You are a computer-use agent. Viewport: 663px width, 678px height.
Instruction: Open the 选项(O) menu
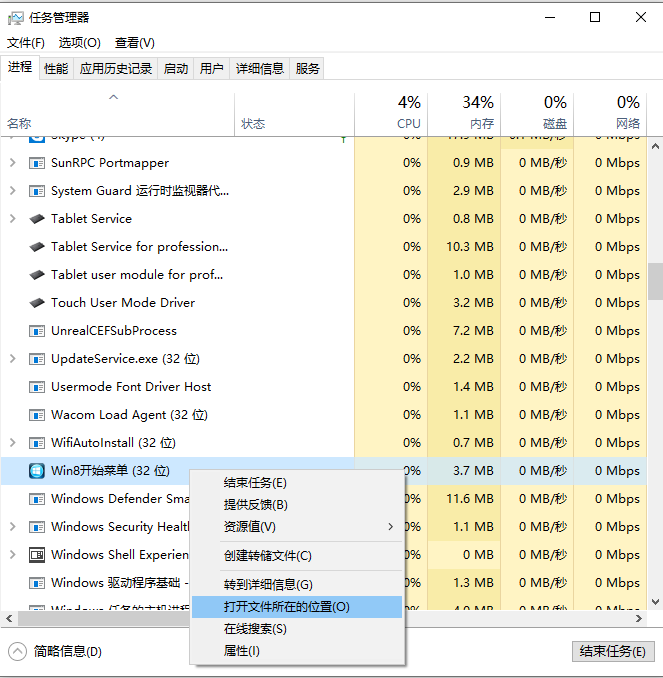(x=80, y=43)
